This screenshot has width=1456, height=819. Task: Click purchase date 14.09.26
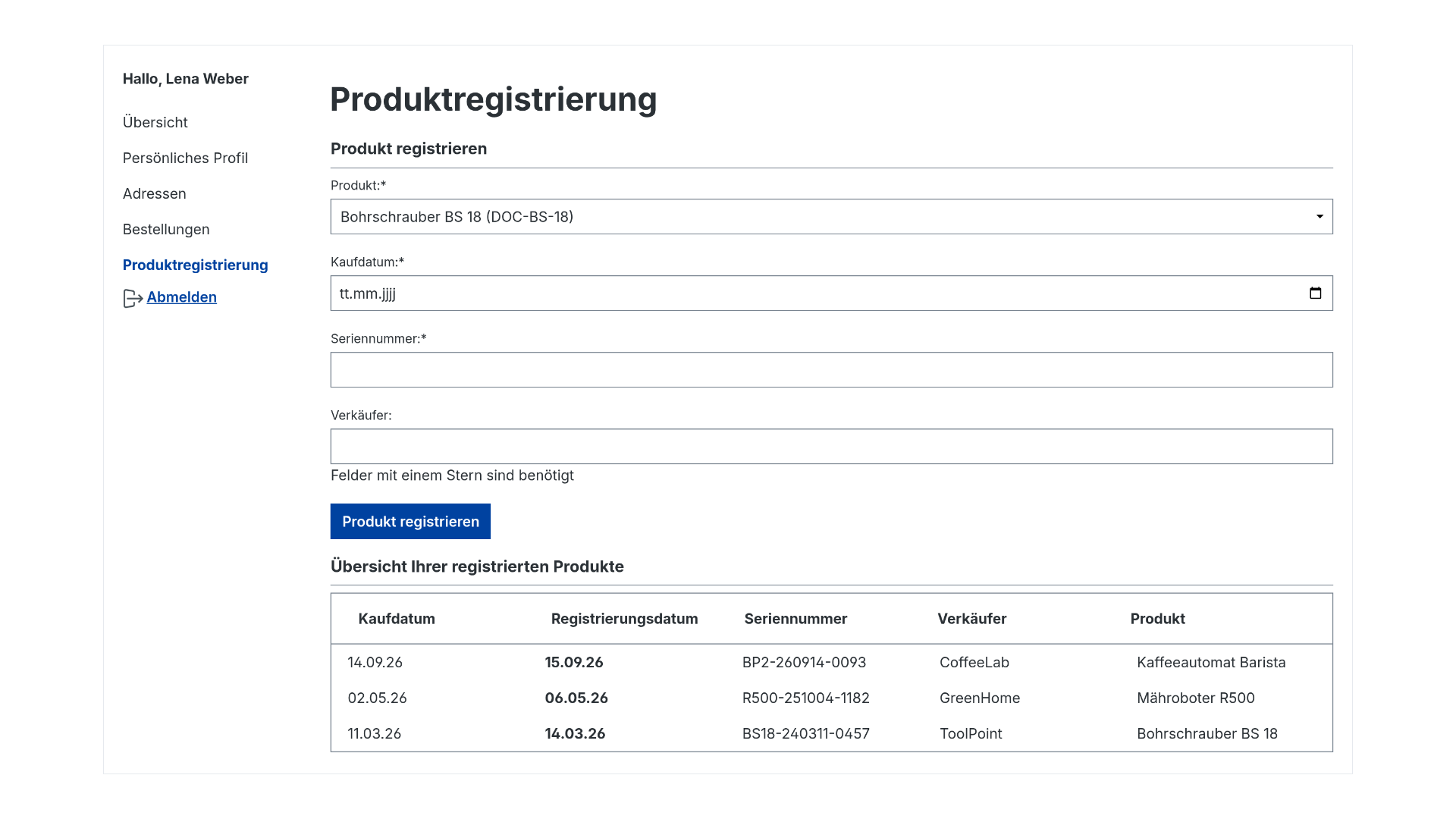pos(375,662)
